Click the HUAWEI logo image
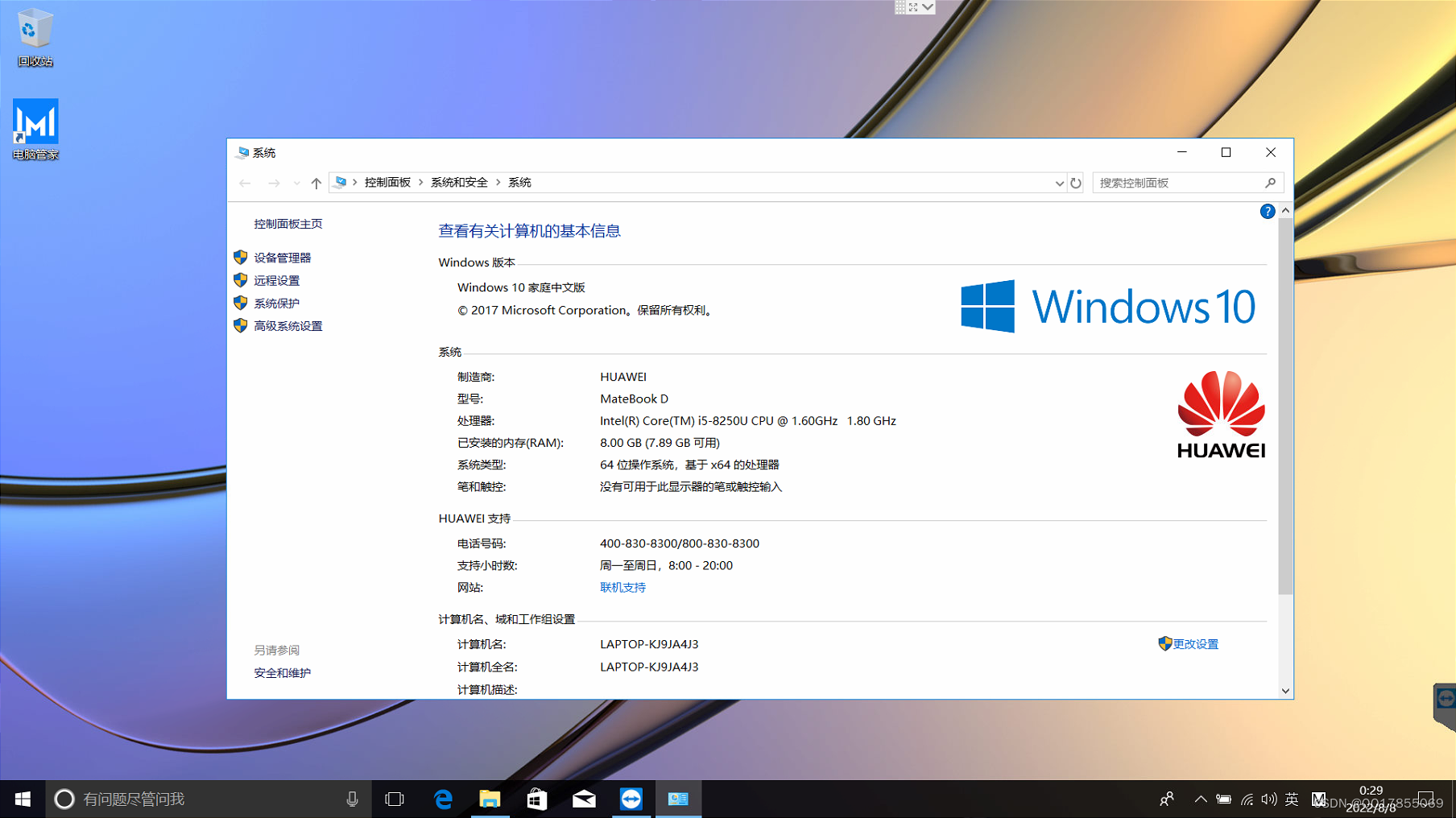1456x818 pixels. click(x=1221, y=415)
